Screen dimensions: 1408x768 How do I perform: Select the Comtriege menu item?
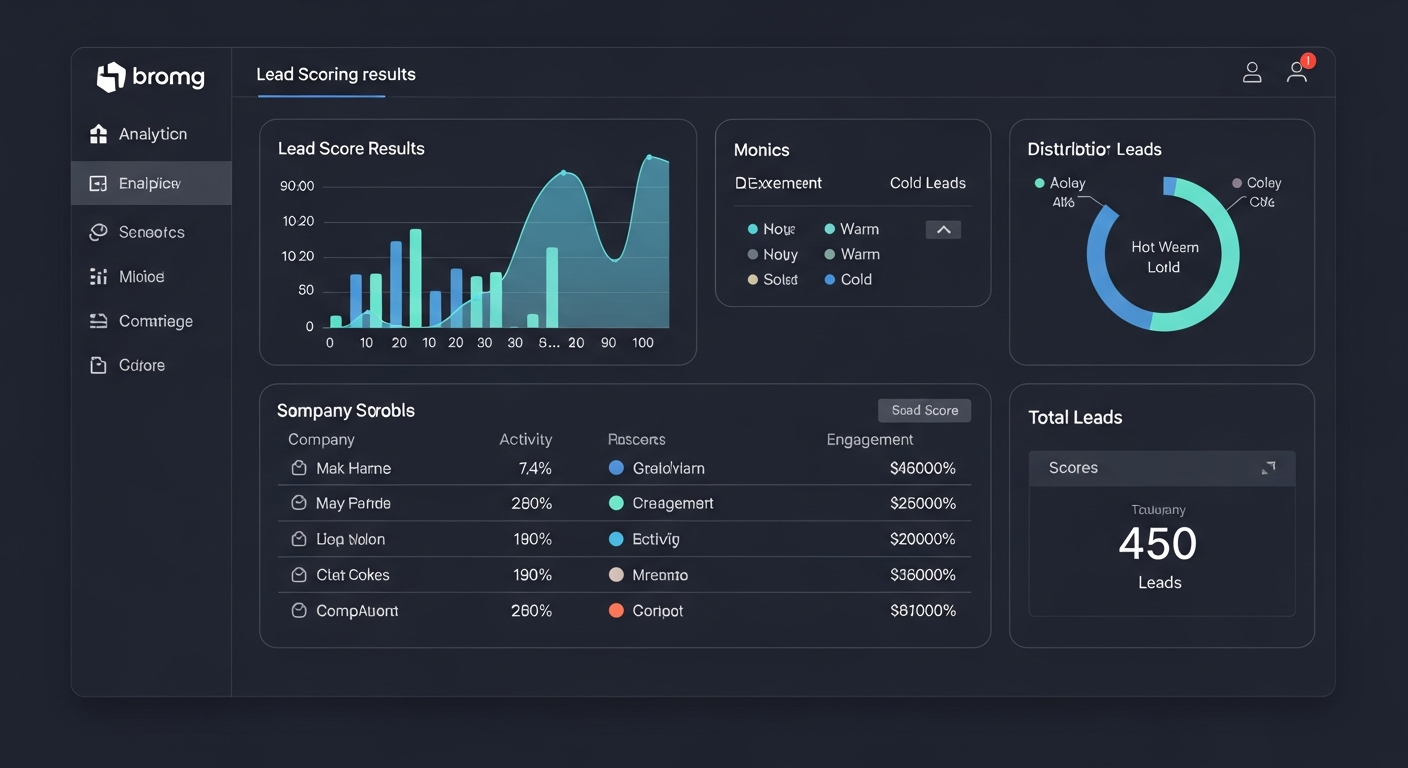pyautogui.click(x=152, y=321)
